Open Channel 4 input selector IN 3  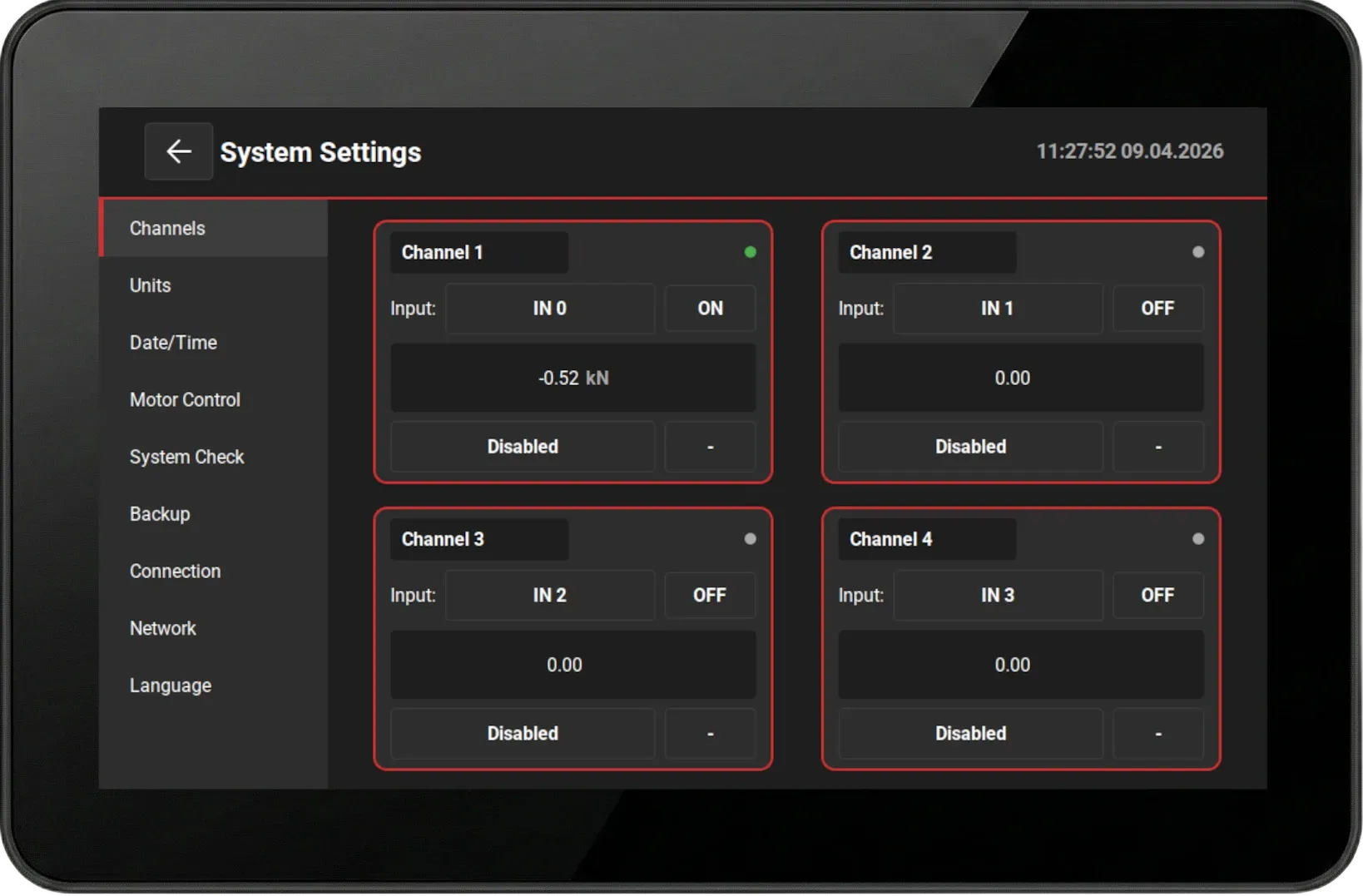pyautogui.click(x=998, y=596)
